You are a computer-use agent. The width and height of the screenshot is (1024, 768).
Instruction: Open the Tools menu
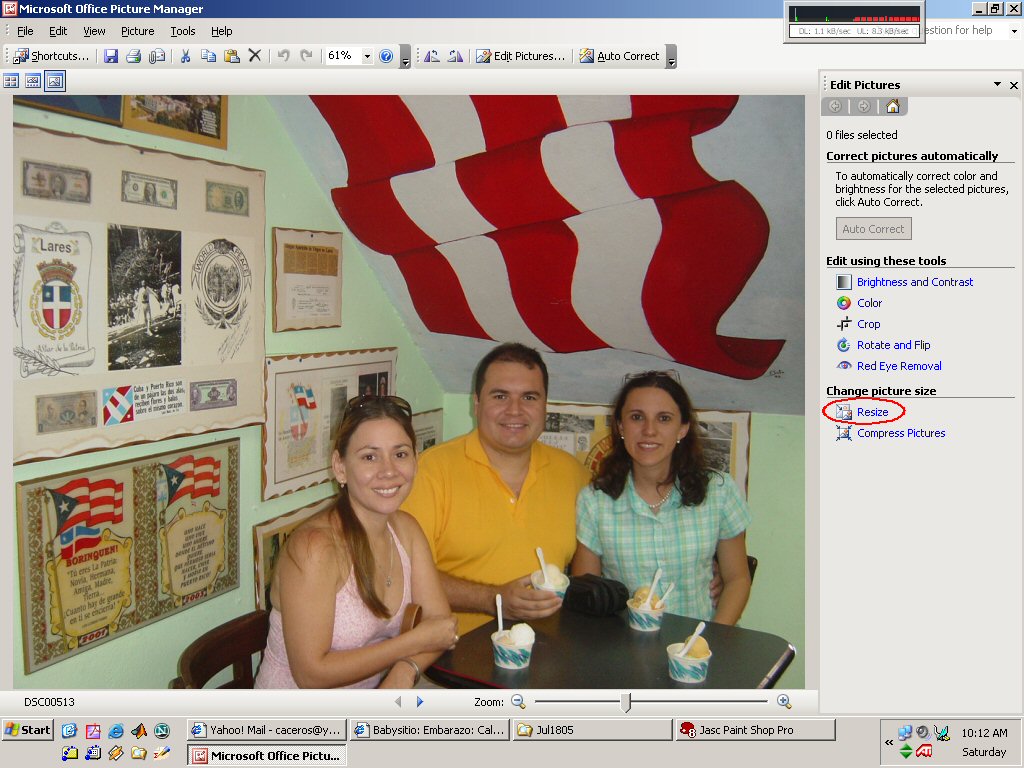tap(183, 31)
